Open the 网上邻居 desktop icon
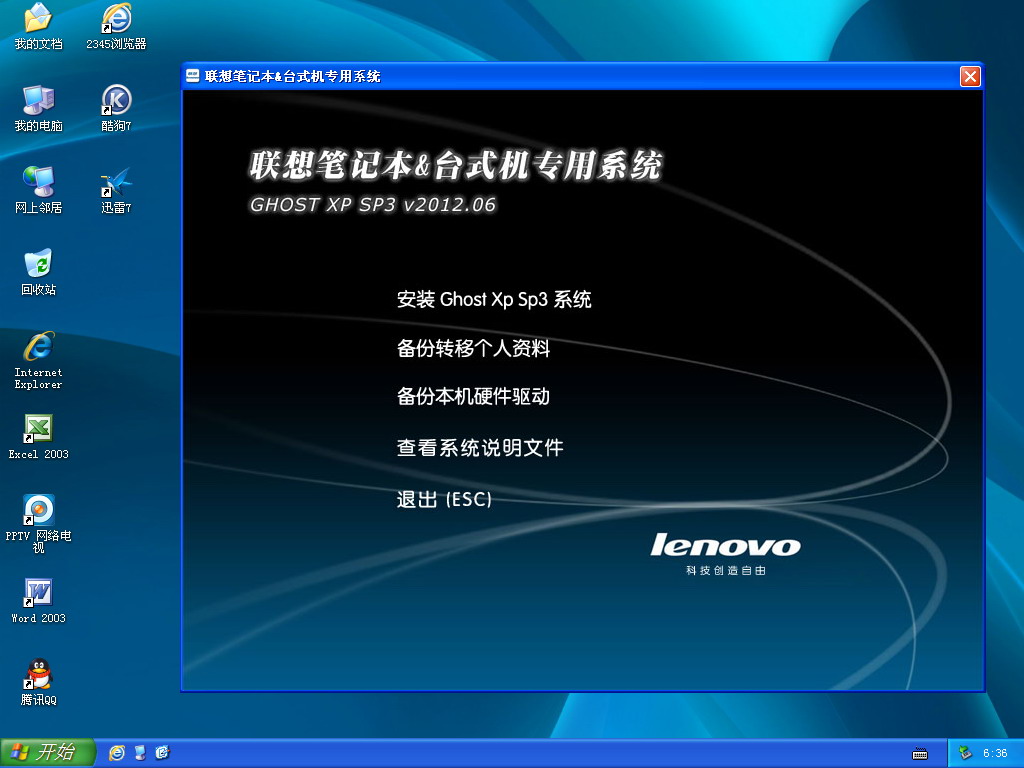This screenshot has height=768, width=1024. tap(38, 183)
